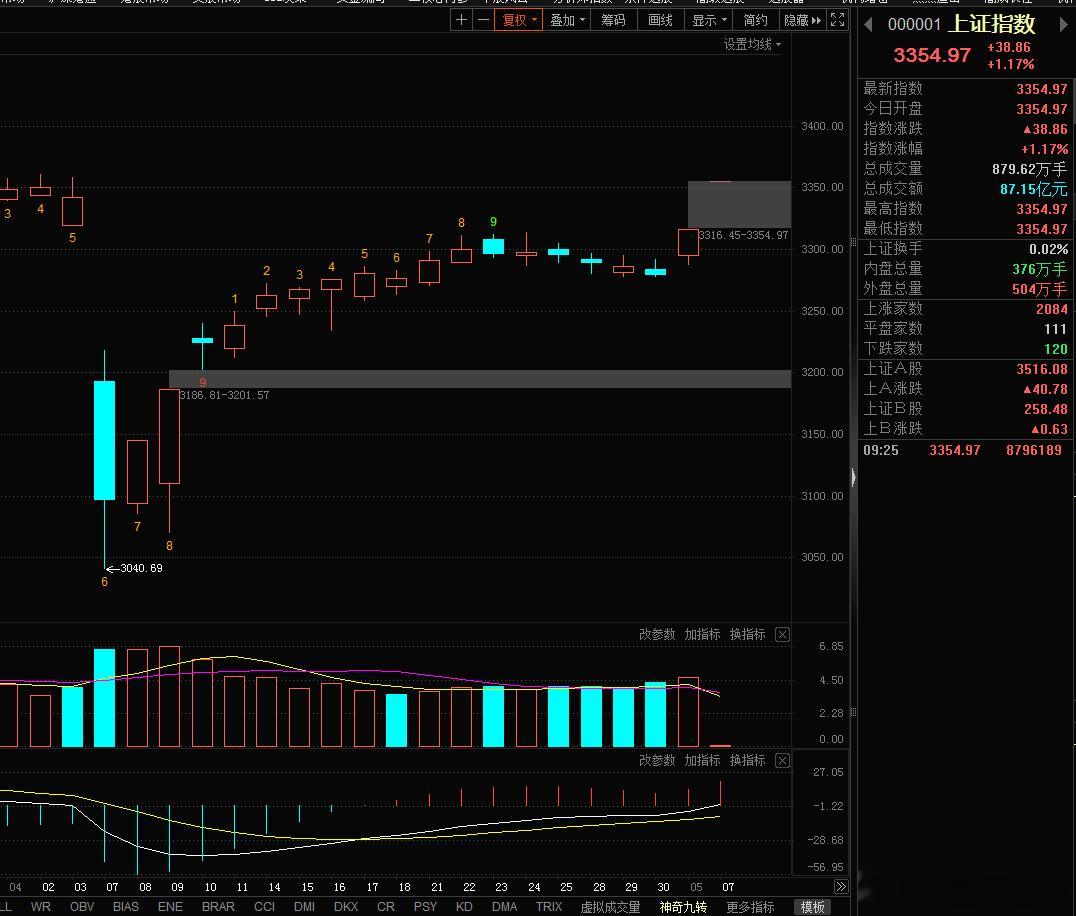Viewport: 1076px width, 916px height.
Task: Click the 3316.45-3354.97 gap label
Action: 743,235
